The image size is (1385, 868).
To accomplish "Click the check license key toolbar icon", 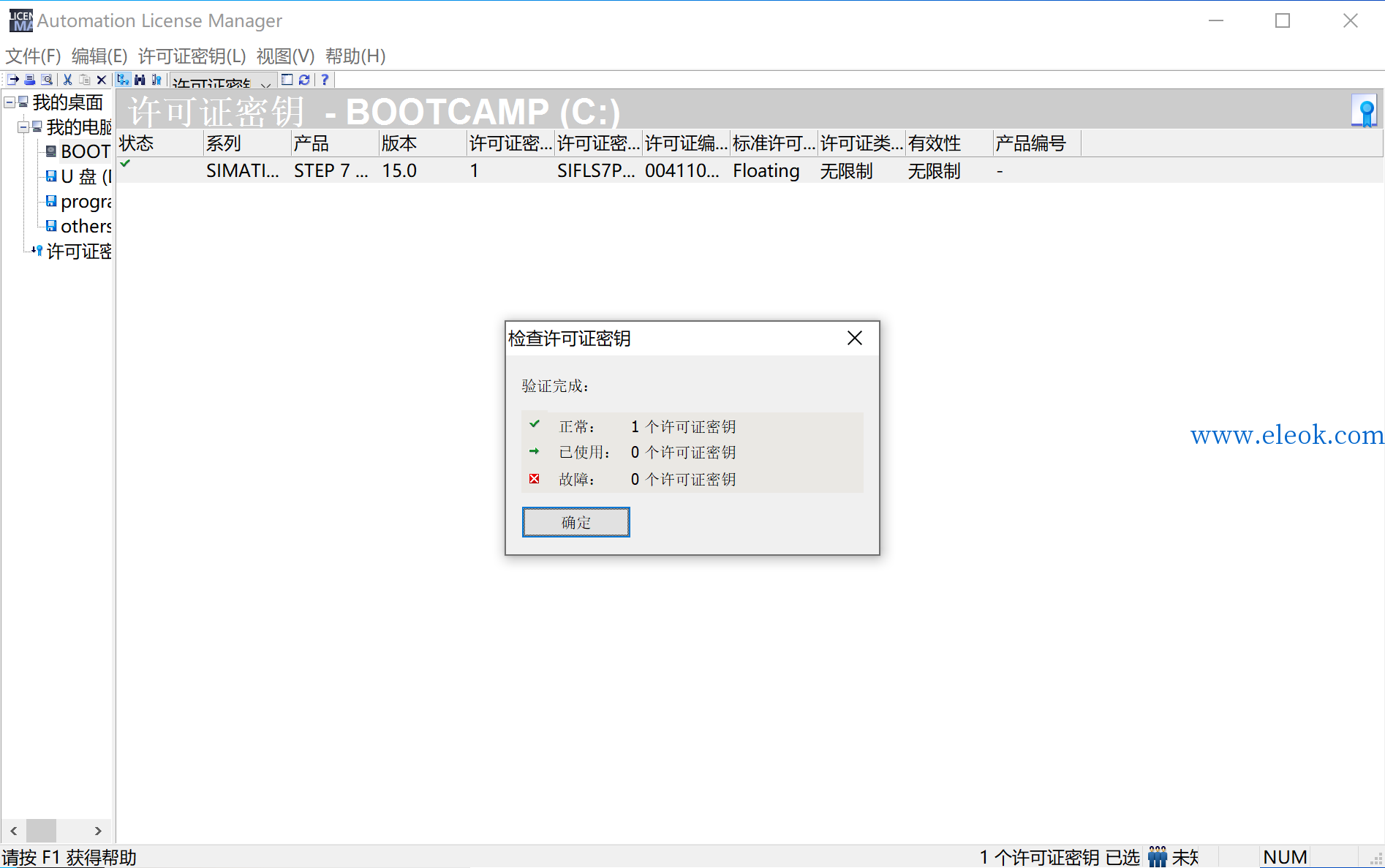I will (x=156, y=80).
